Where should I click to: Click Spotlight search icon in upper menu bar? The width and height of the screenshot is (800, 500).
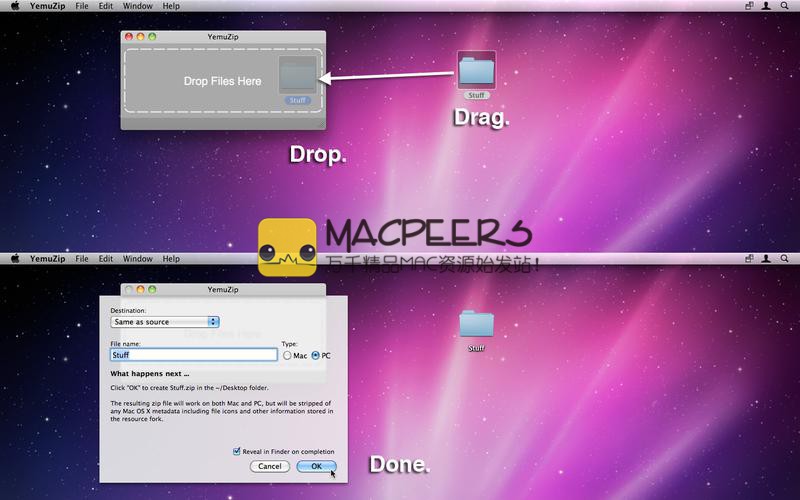pyautogui.click(x=784, y=6)
